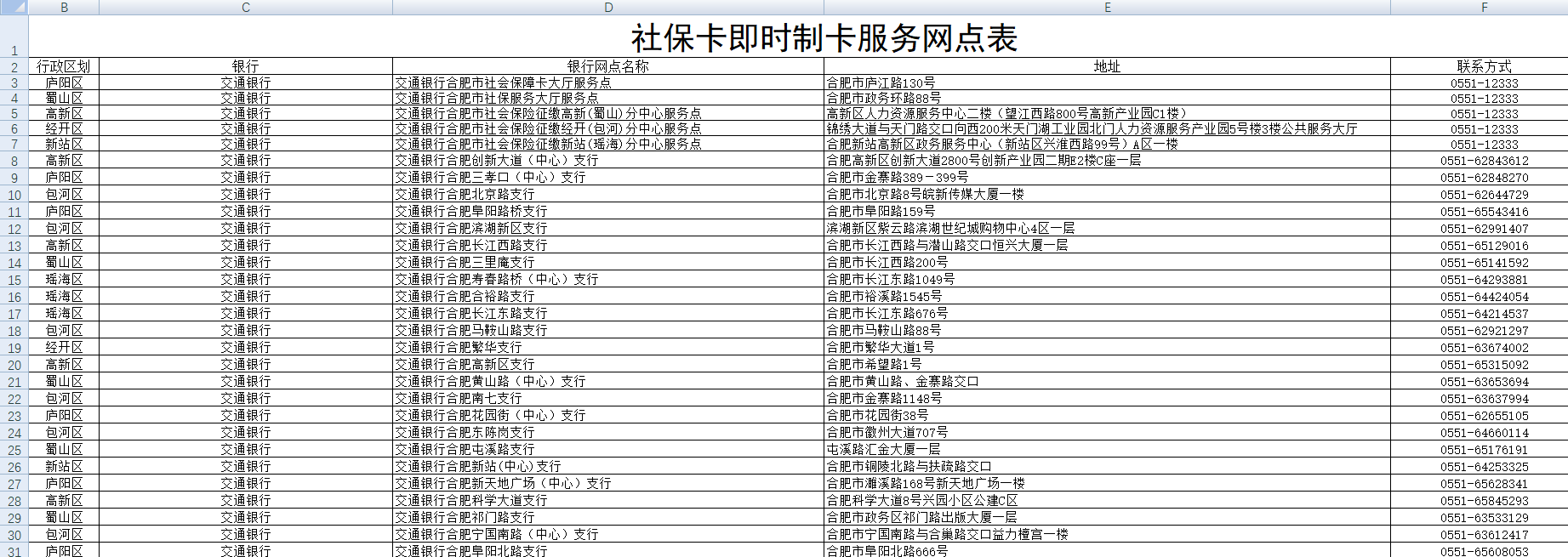1568x557 pixels.
Task: Click address 合肥市阜阳路159号
Action: pyautogui.click(x=1108, y=211)
